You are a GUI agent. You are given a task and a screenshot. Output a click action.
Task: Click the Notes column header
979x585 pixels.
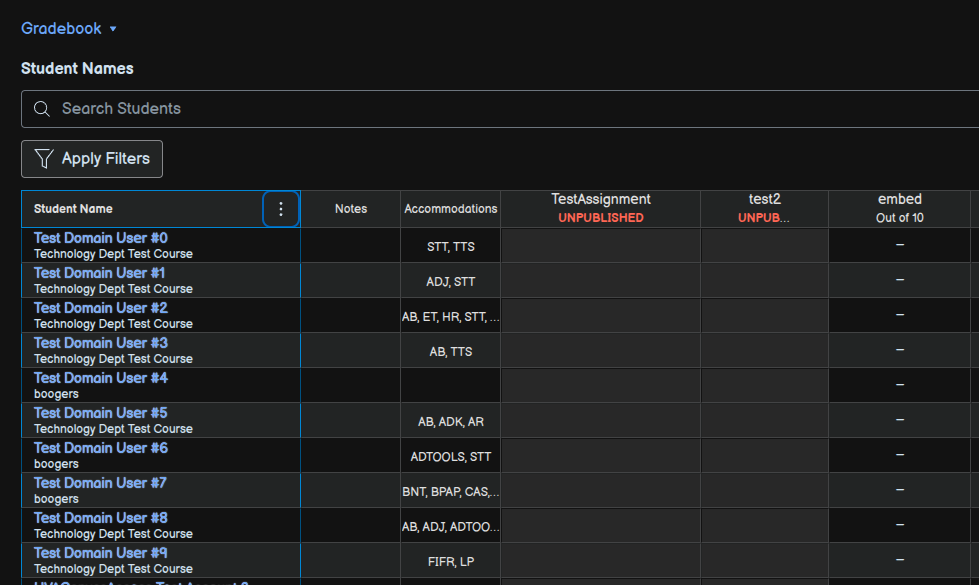click(x=351, y=209)
